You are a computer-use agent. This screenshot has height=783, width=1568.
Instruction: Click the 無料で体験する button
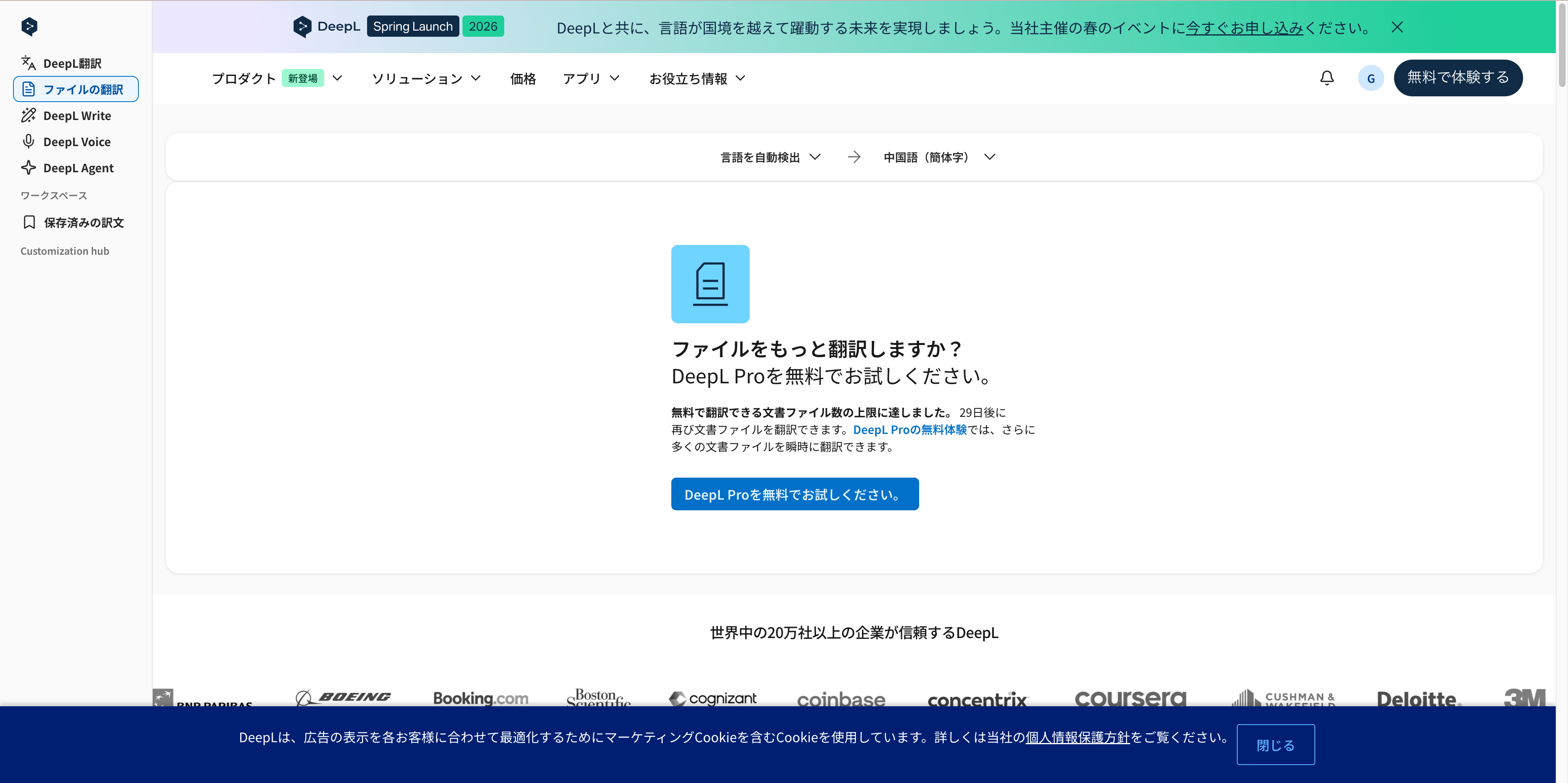click(1457, 78)
